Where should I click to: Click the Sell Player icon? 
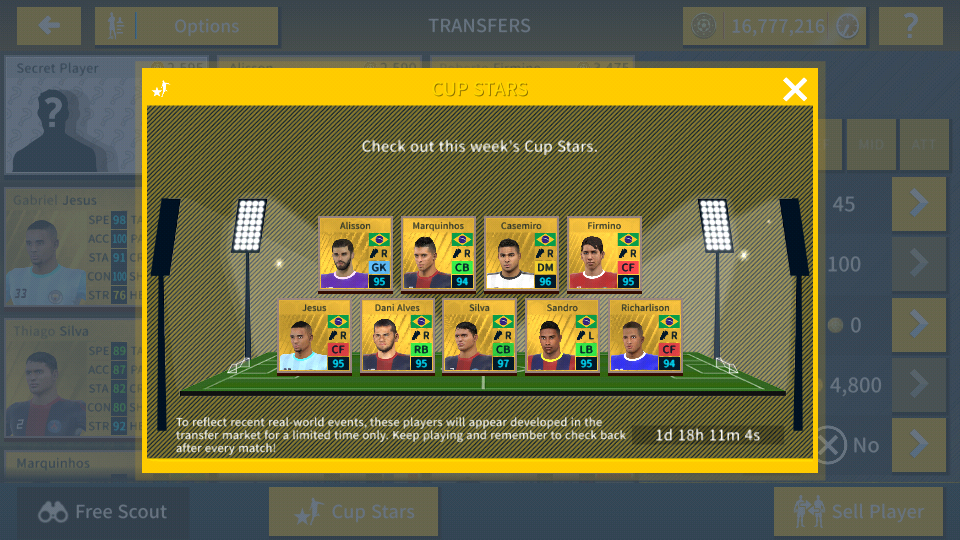(x=809, y=511)
